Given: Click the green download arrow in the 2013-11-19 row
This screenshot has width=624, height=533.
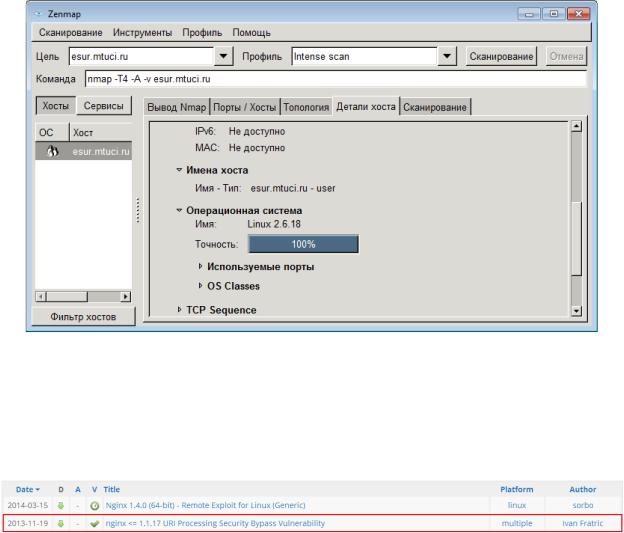Looking at the screenshot, I should pyautogui.click(x=61, y=523).
